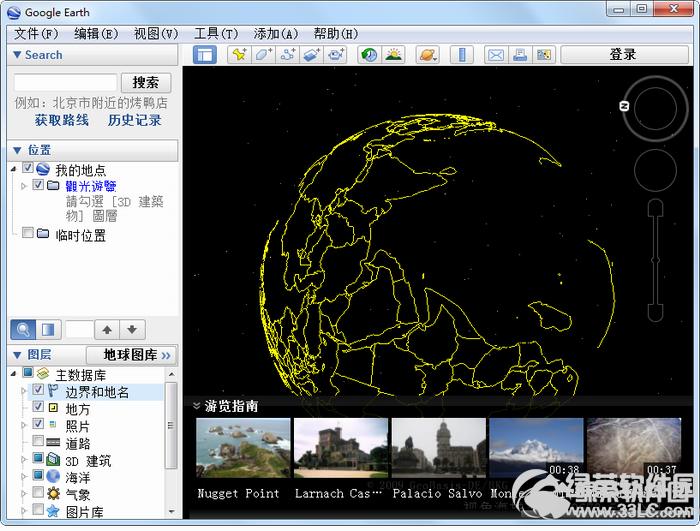Click the north indicator on compass ring
The height and width of the screenshot is (531, 700).
coord(624,106)
